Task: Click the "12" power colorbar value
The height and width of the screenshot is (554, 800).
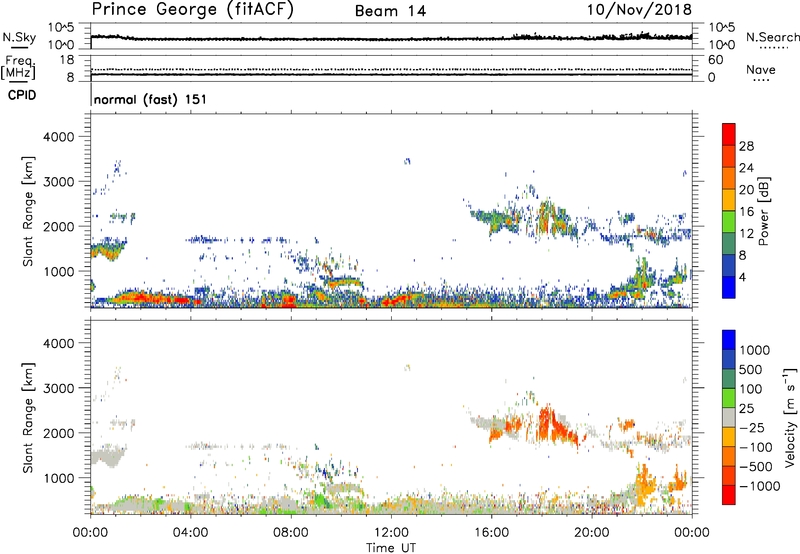Action: click(x=746, y=234)
